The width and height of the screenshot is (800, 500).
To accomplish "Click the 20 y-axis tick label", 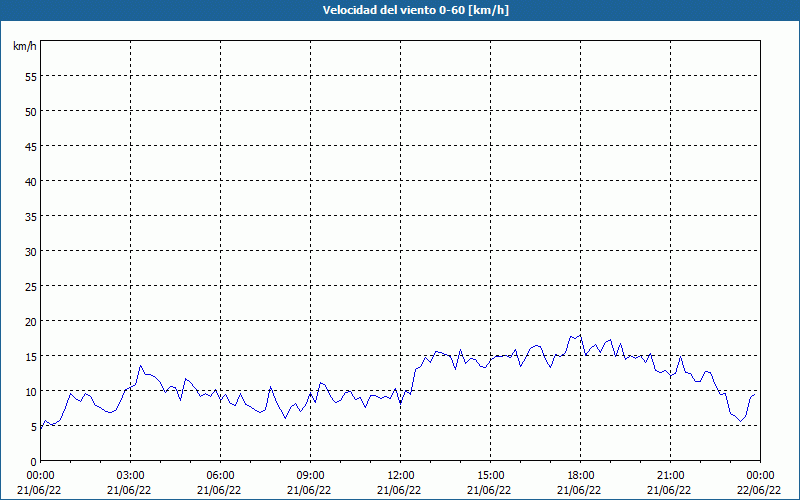I will [x=30, y=321].
